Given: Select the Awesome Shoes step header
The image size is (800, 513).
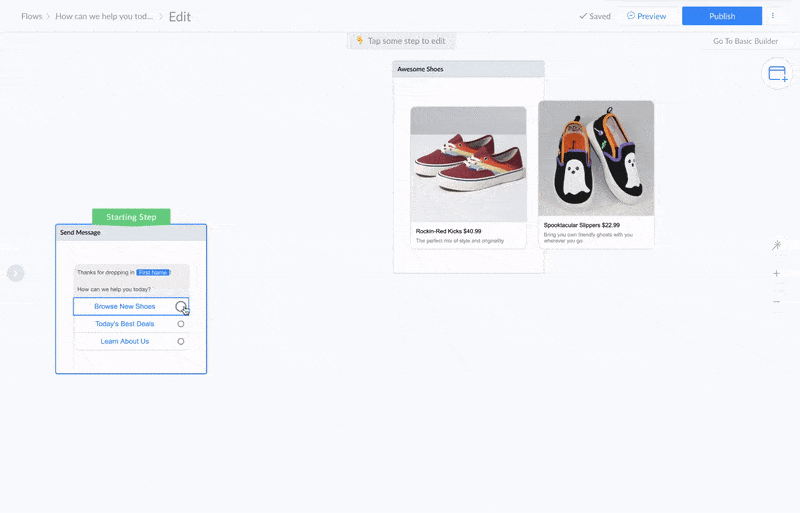Looking at the screenshot, I should [x=468, y=69].
